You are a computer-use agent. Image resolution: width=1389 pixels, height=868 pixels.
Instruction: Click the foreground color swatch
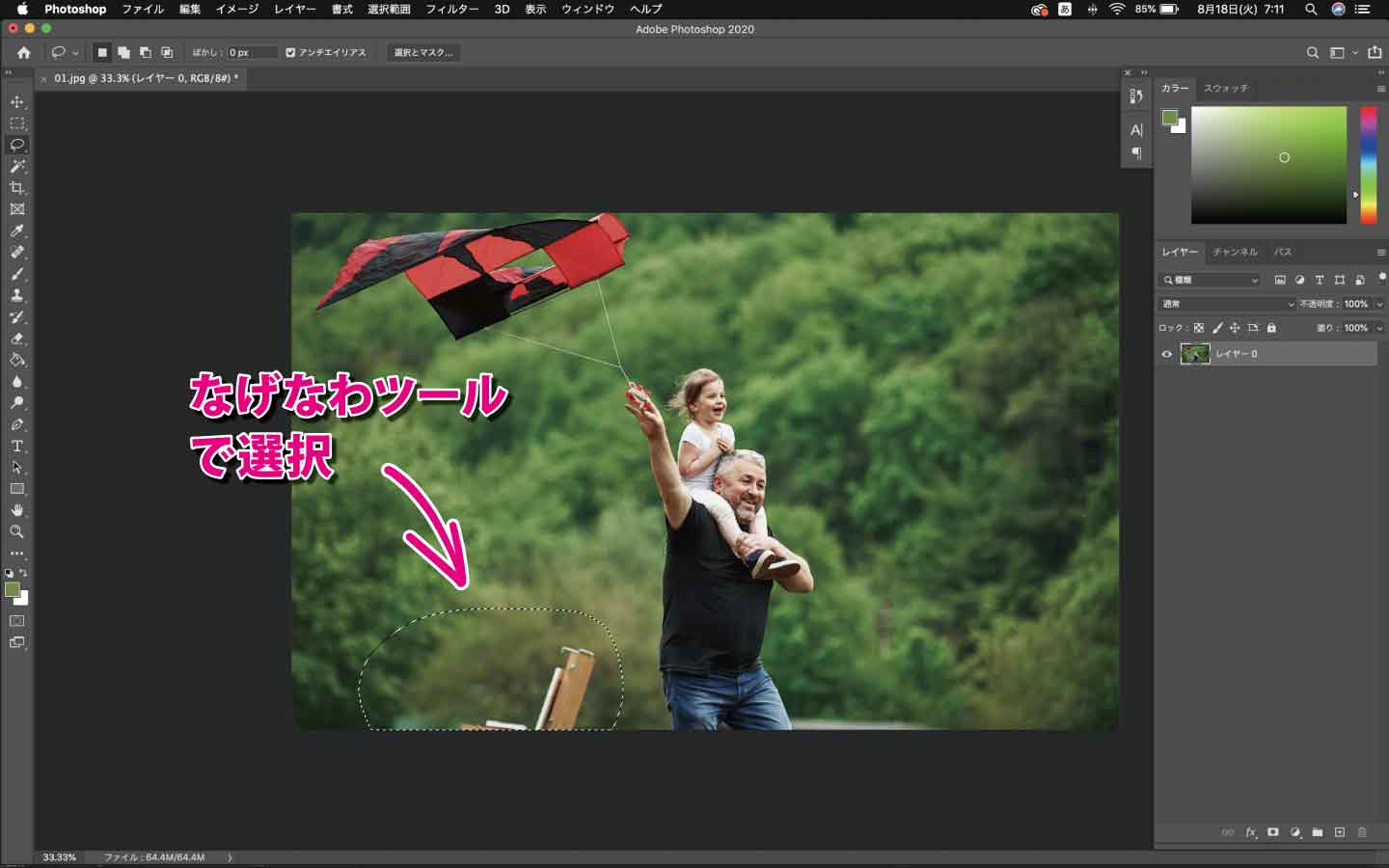coord(14,589)
